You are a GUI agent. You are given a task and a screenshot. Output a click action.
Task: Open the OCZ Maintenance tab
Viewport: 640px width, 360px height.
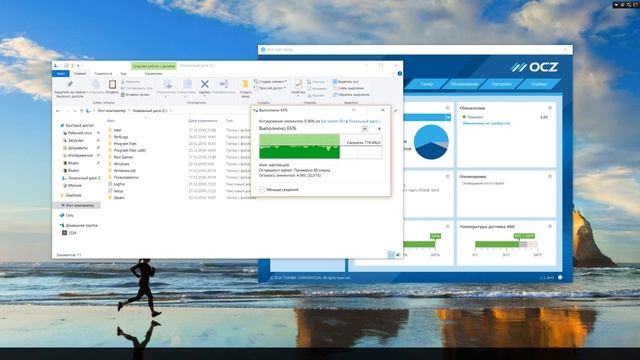coord(464,84)
